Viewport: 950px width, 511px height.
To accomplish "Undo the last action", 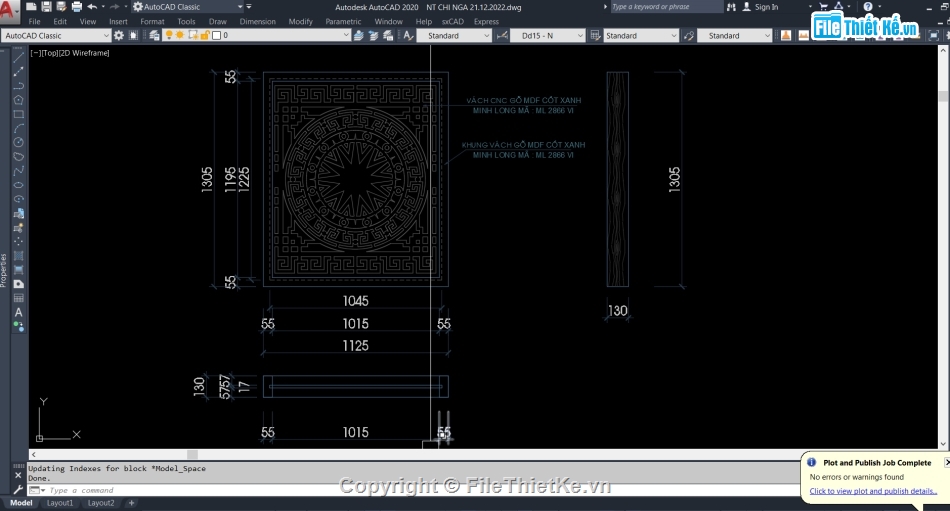I will point(91,7).
